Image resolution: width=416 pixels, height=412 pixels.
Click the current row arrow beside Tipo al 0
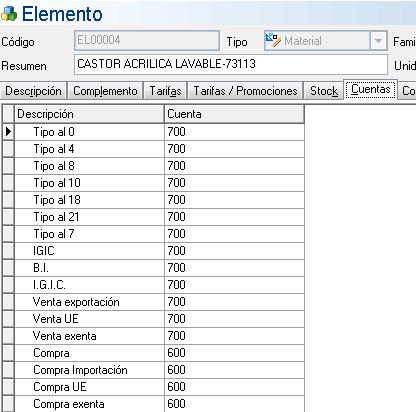click(8, 132)
